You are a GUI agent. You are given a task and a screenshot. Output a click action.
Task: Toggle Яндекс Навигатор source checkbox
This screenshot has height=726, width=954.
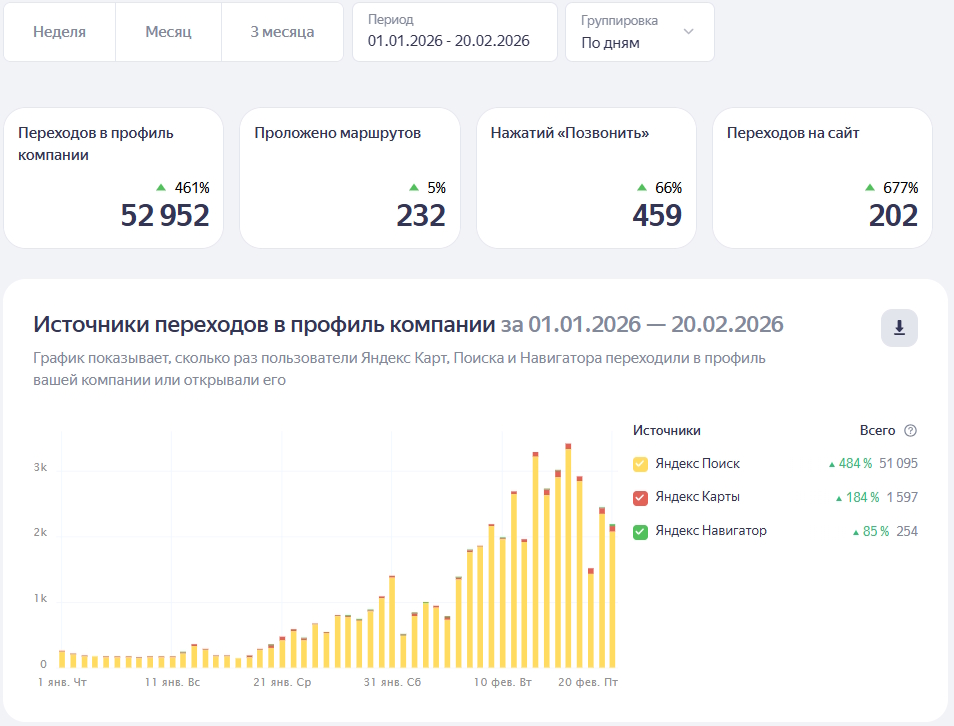[640, 532]
